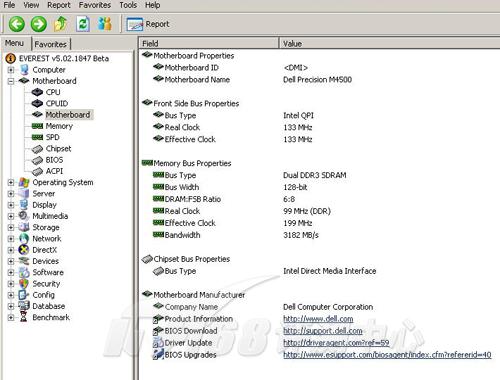The height and width of the screenshot is (380, 500).
Task: Open the http://www.dell.com link
Action: (x=318, y=319)
